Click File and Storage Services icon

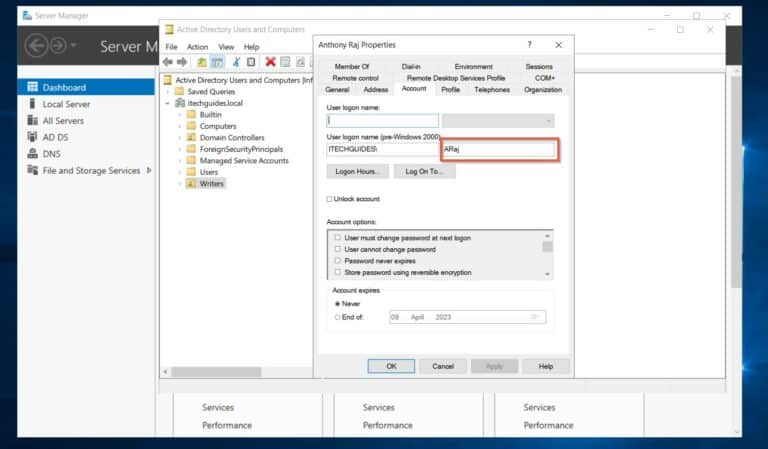32,170
